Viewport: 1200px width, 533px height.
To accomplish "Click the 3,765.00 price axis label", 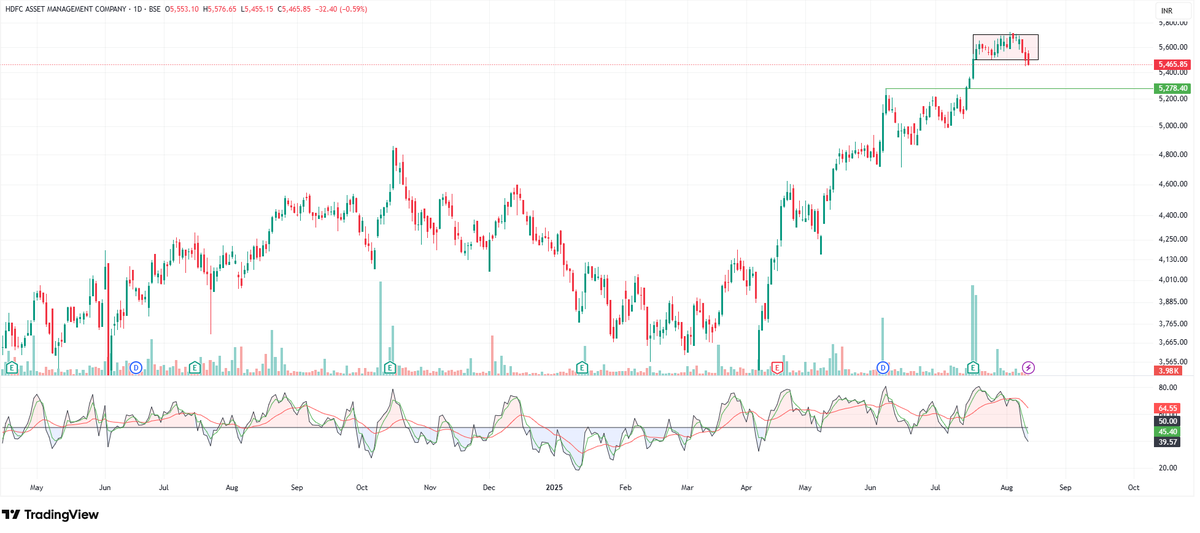I will tap(1173, 323).
